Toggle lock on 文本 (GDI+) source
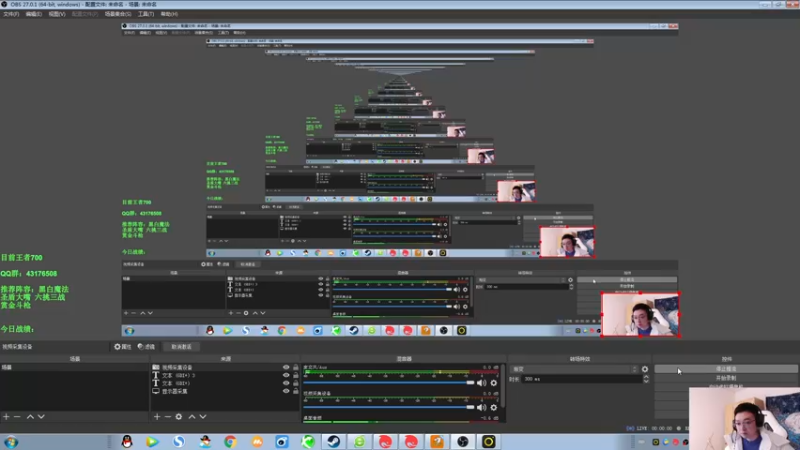800x450 pixels. pyautogui.click(x=295, y=383)
